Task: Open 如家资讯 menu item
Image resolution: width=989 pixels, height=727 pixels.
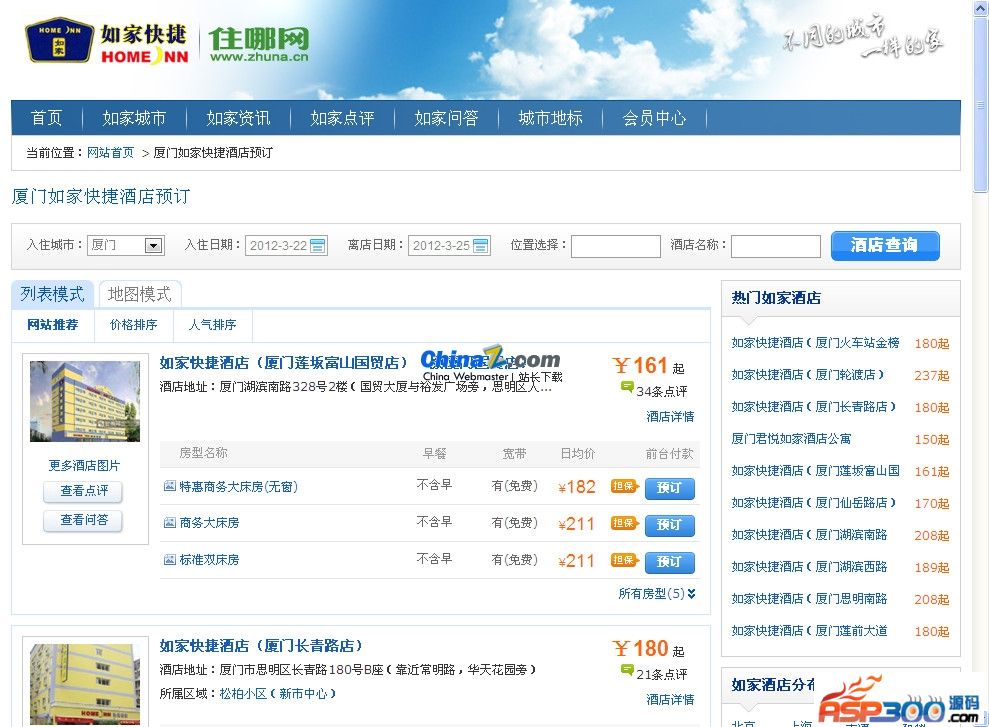Action: click(x=238, y=118)
